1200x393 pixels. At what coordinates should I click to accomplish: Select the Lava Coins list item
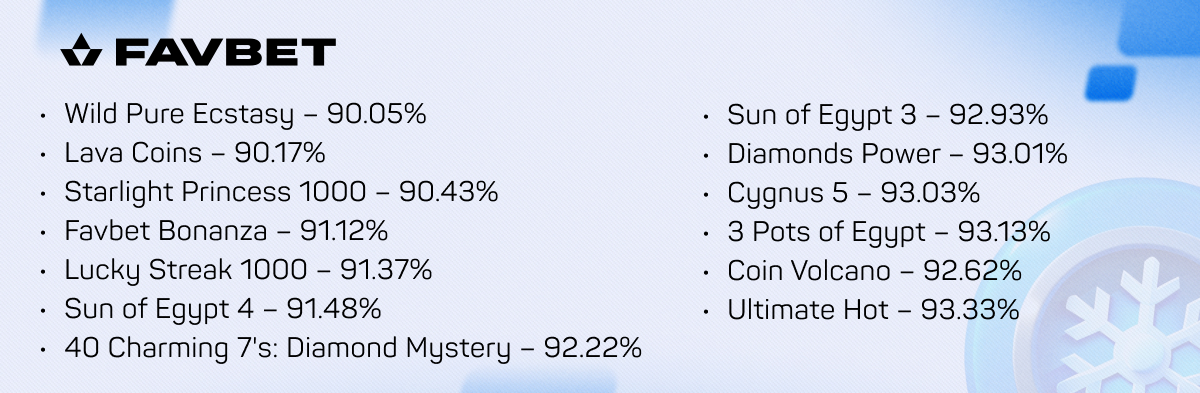[195, 154]
